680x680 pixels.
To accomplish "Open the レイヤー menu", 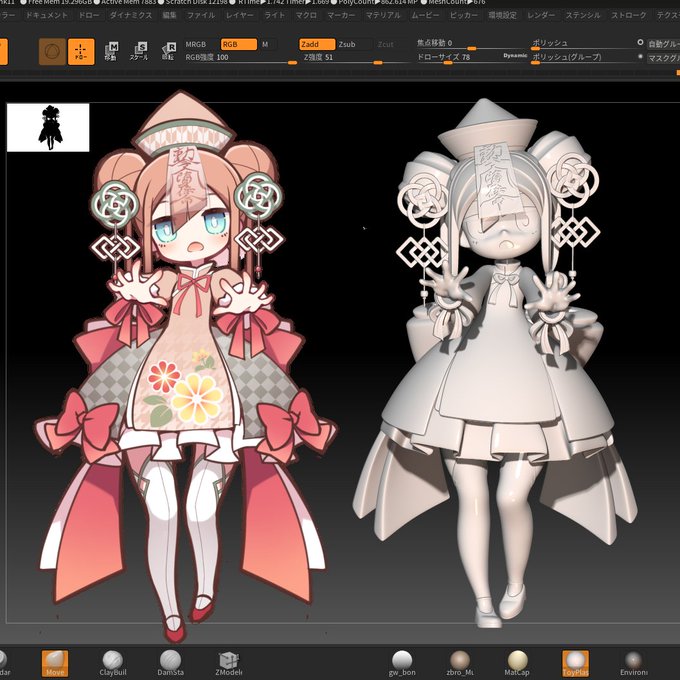I will click(x=240, y=15).
